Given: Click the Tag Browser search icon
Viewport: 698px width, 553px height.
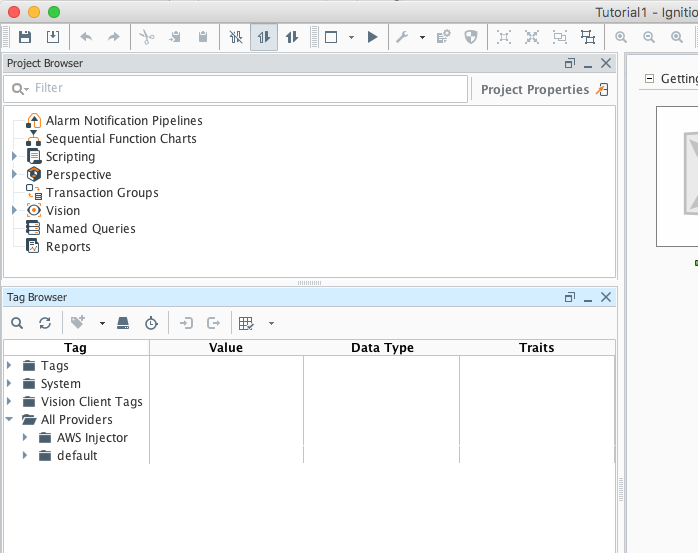Looking at the screenshot, I should tap(17, 323).
